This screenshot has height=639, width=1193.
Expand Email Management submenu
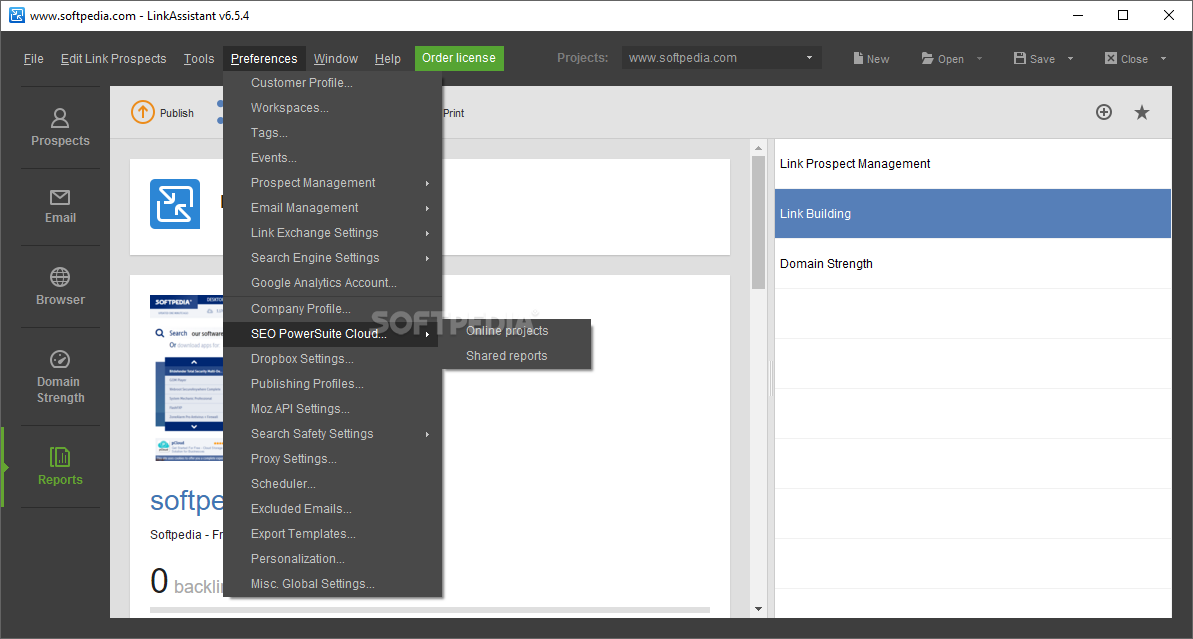pyautogui.click(x=332, y=208)
